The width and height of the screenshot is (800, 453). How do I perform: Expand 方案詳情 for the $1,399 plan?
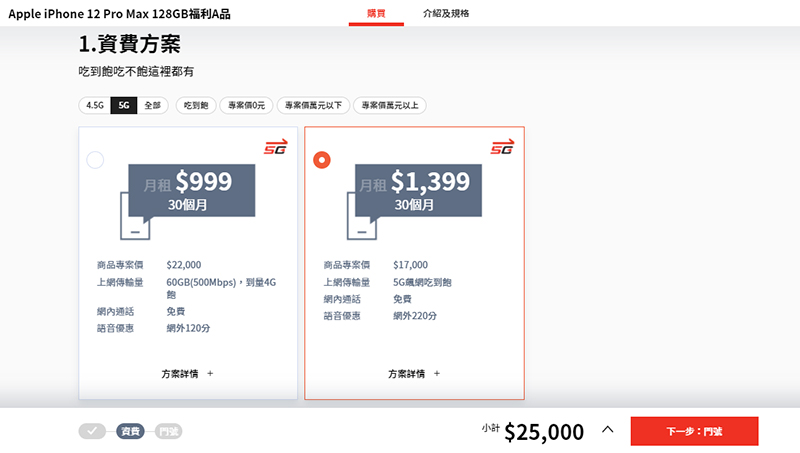tap(414, 373)
